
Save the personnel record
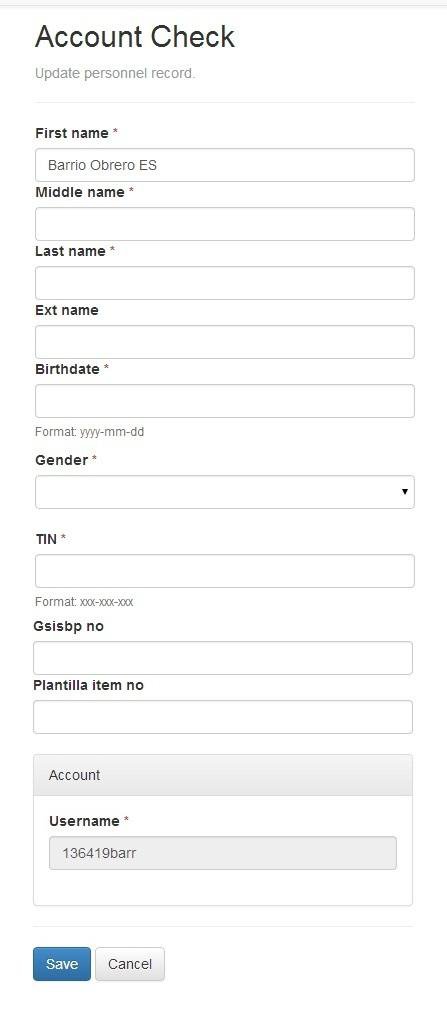pos(62,964)
